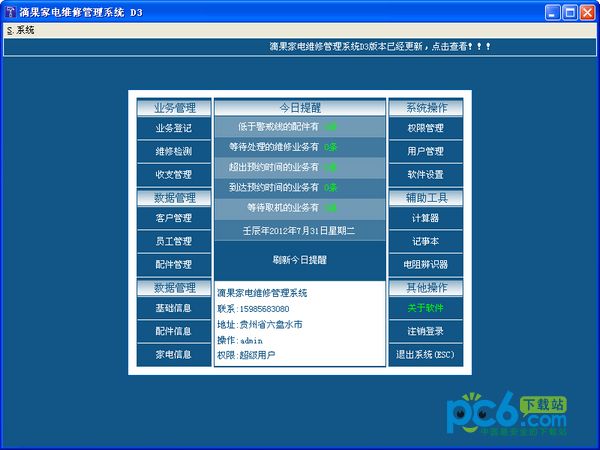600x450 pixels.
Task: Open 配件信息
Action: pos(174,331)
